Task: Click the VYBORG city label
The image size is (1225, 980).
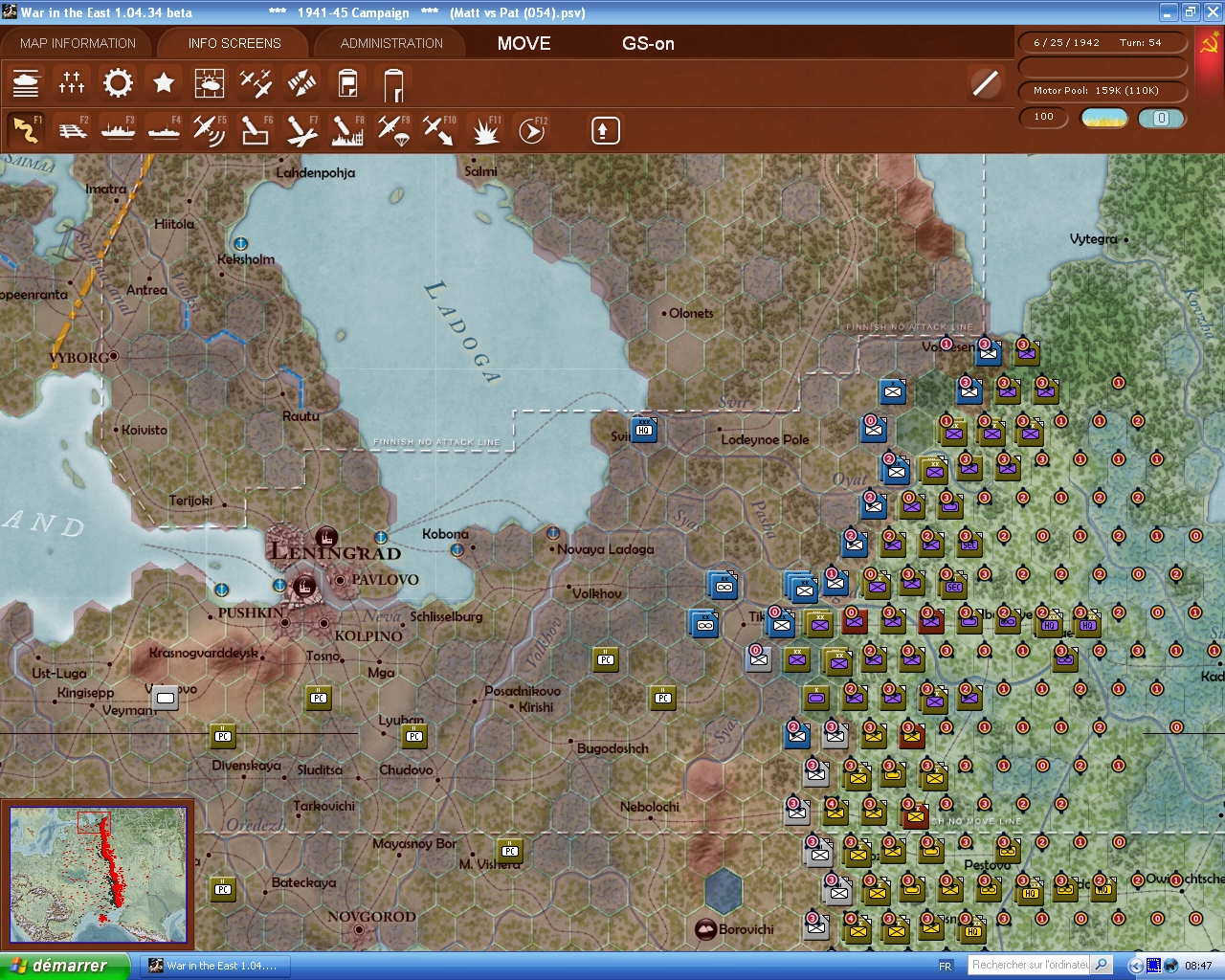Action: [x=79, y=358]
